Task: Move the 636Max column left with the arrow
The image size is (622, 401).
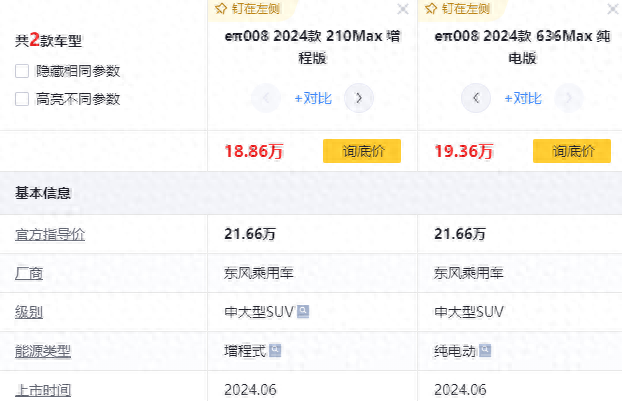Action: (476, 98)
